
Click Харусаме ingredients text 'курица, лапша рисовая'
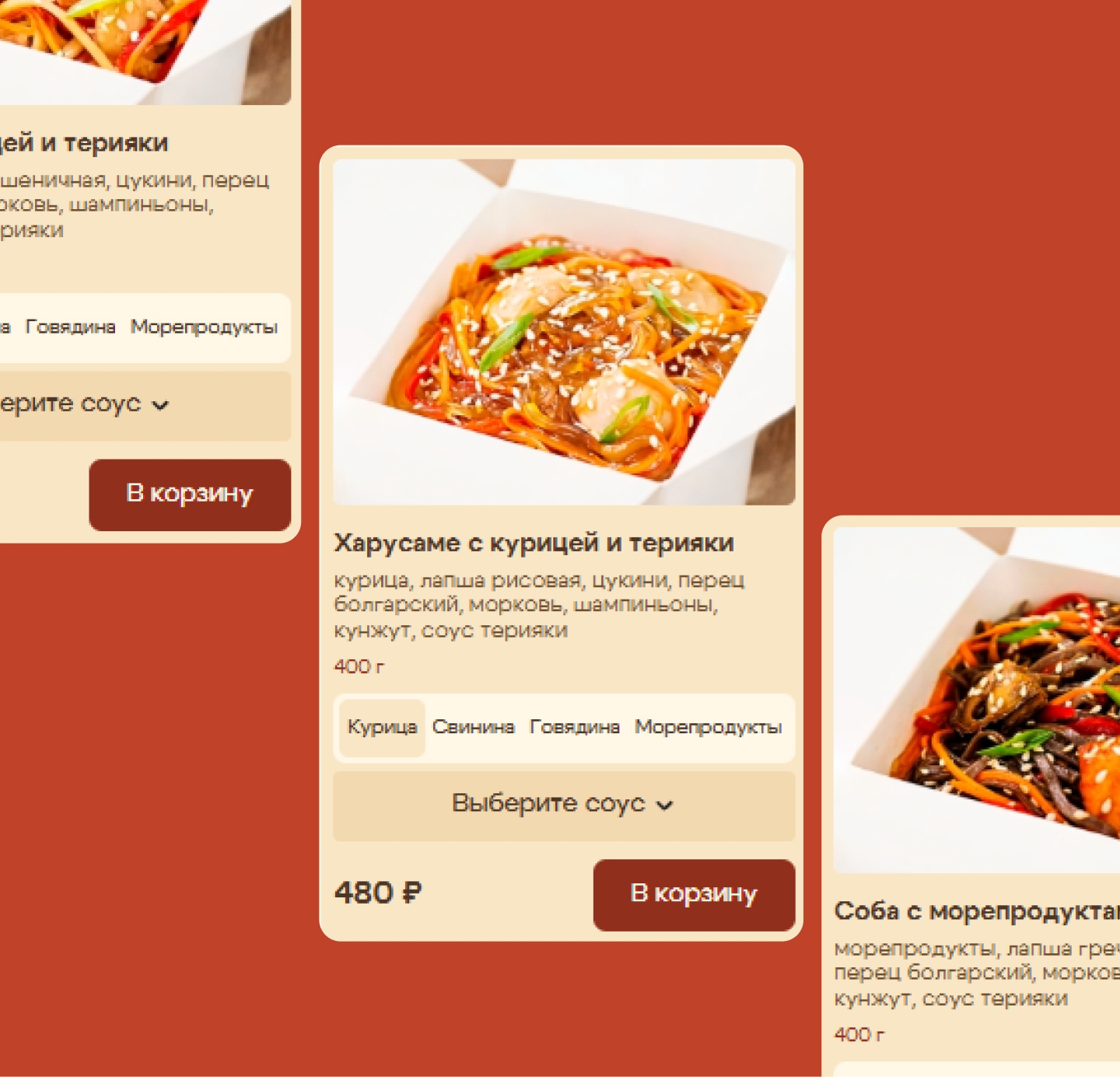click(x=457, y=580)
